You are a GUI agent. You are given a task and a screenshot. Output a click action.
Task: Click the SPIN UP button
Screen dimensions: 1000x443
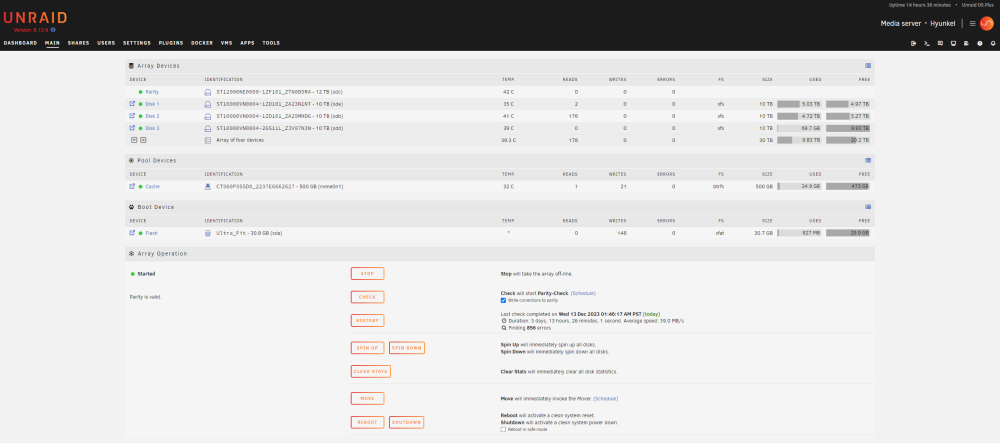[367, 348]
